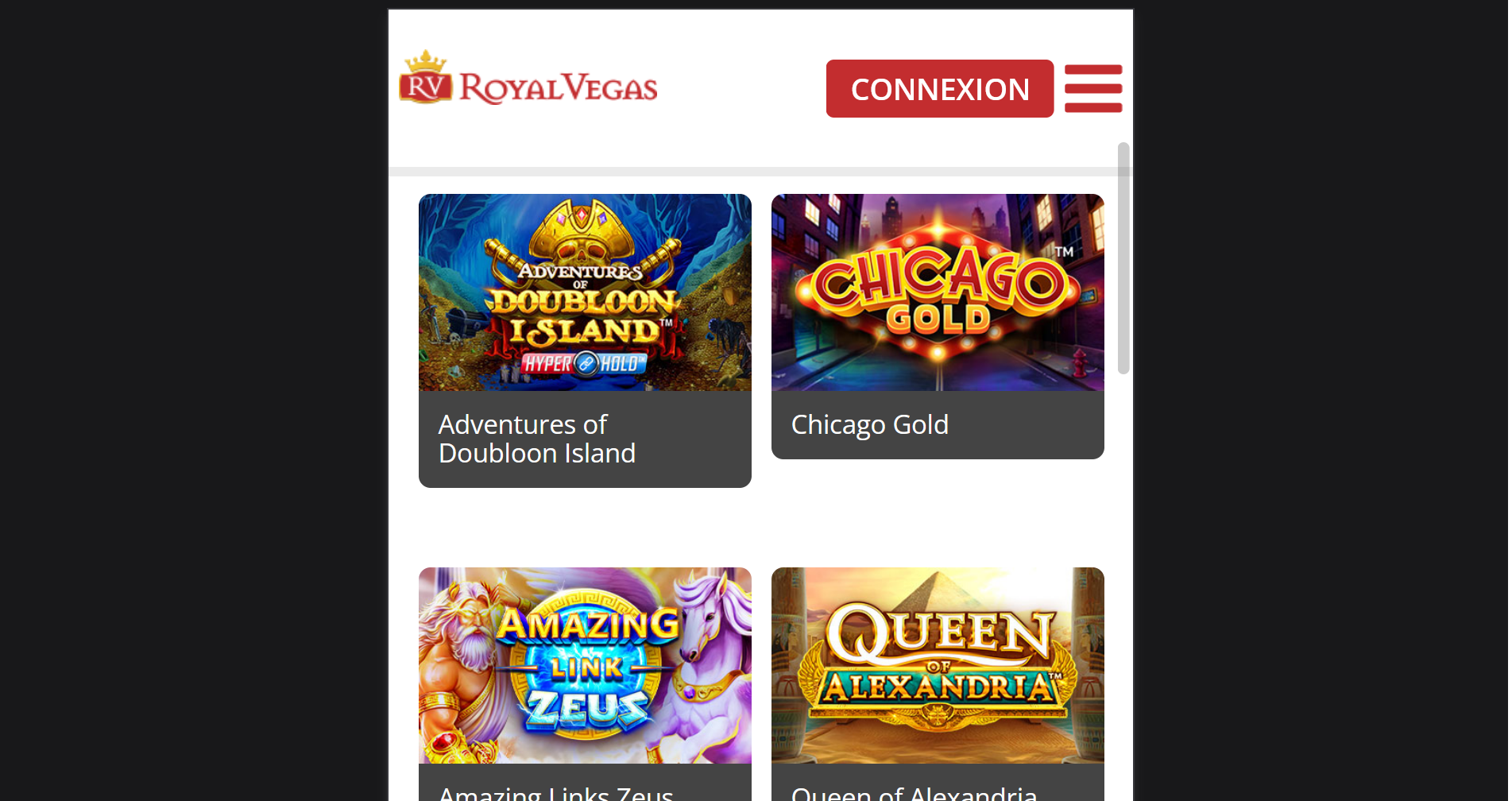This screenshot has height=801, width=1512.
Task: Click the Hyper Hold badge on Doubloon Island
Action: [584, 364]
